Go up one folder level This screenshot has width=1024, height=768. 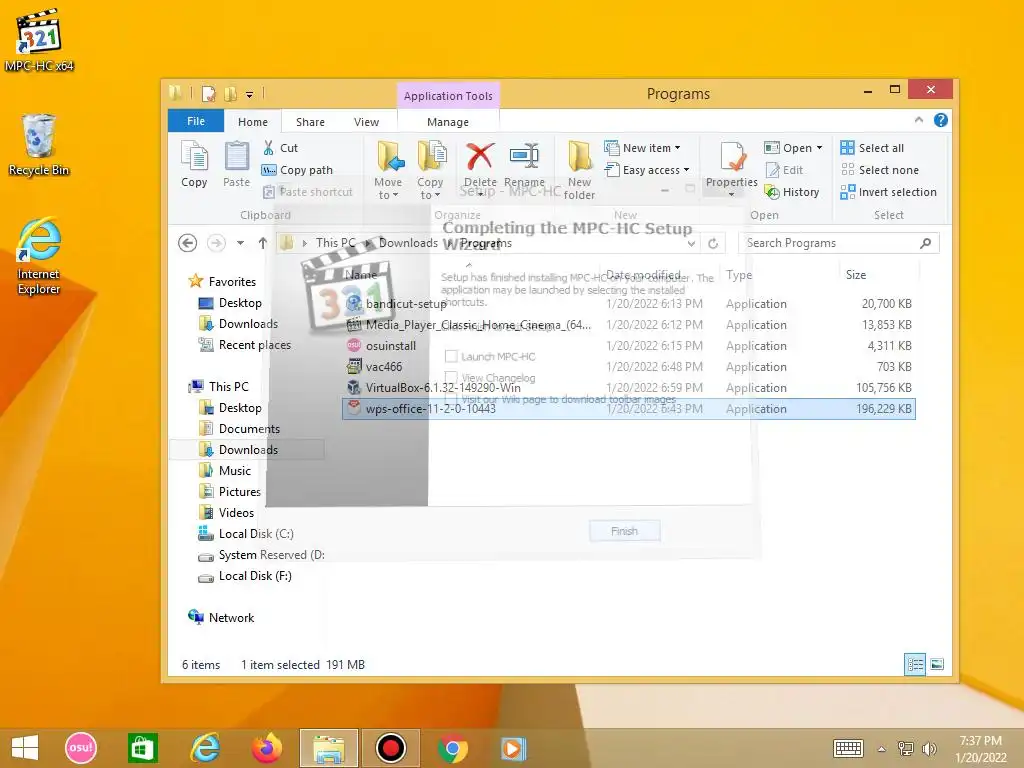click(263, 243)
